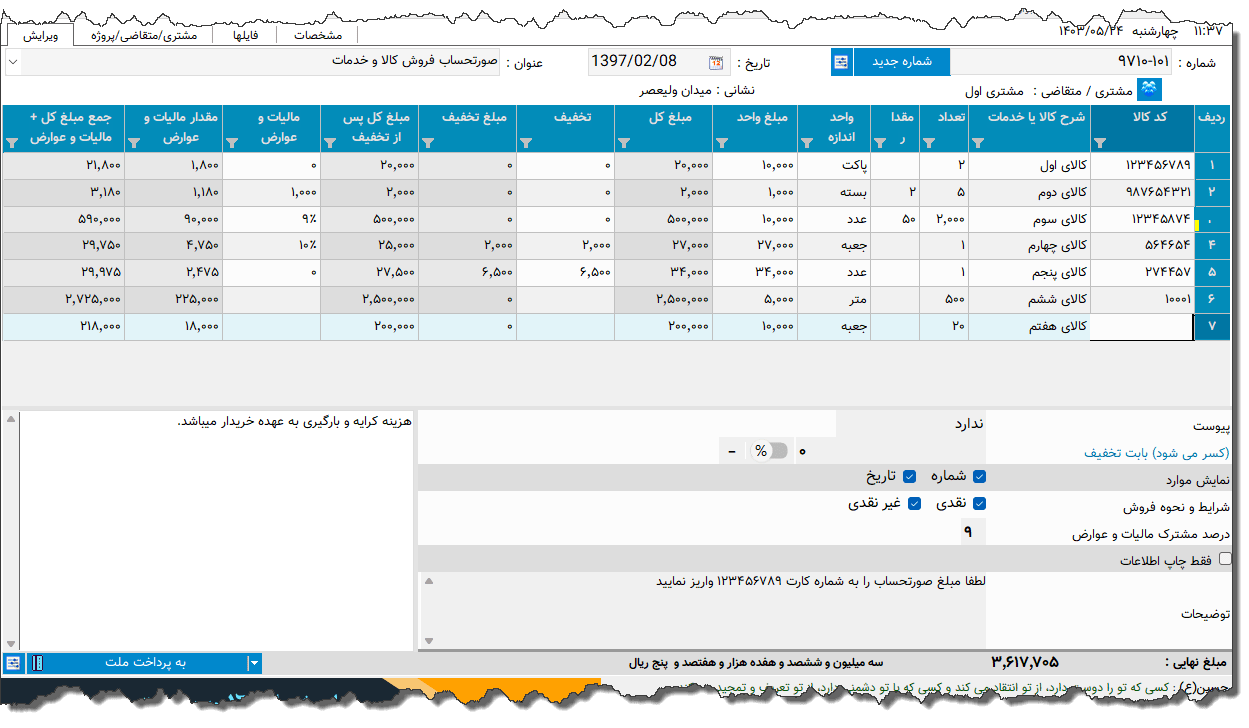Click the به پرداخت ملت button
1249x728 pixels.
(145, 662)
